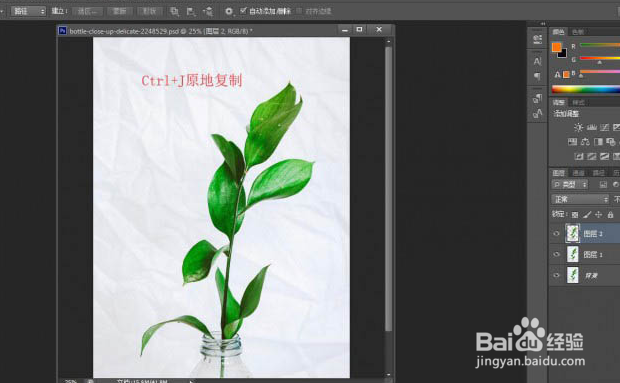Image resolution: width=620 pixels, height=383 pixels.
Task: Open the Character panel icon in dock
Action: tap(537, 61)
